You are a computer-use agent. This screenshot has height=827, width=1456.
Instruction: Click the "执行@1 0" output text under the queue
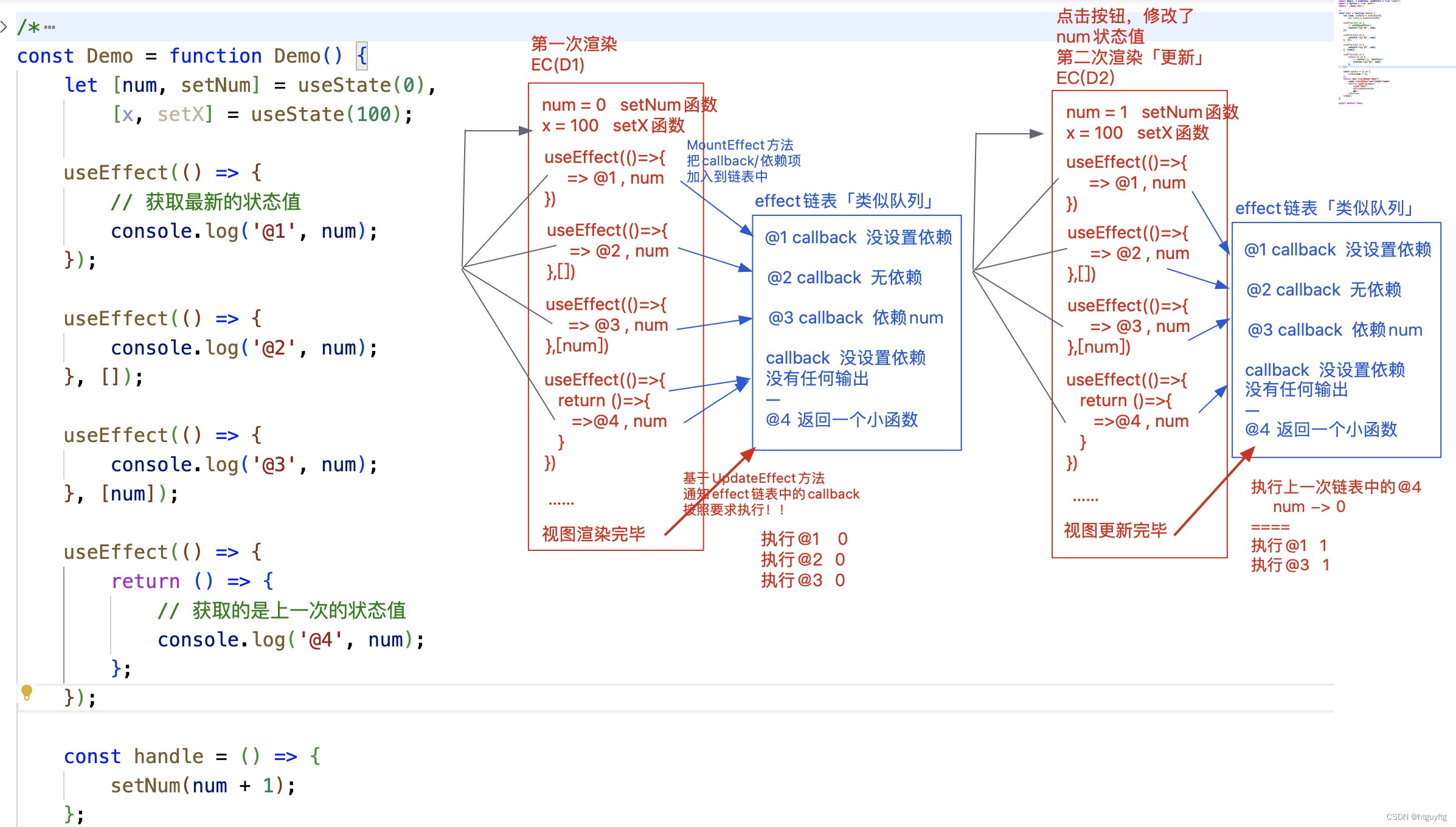click(804, 539)
